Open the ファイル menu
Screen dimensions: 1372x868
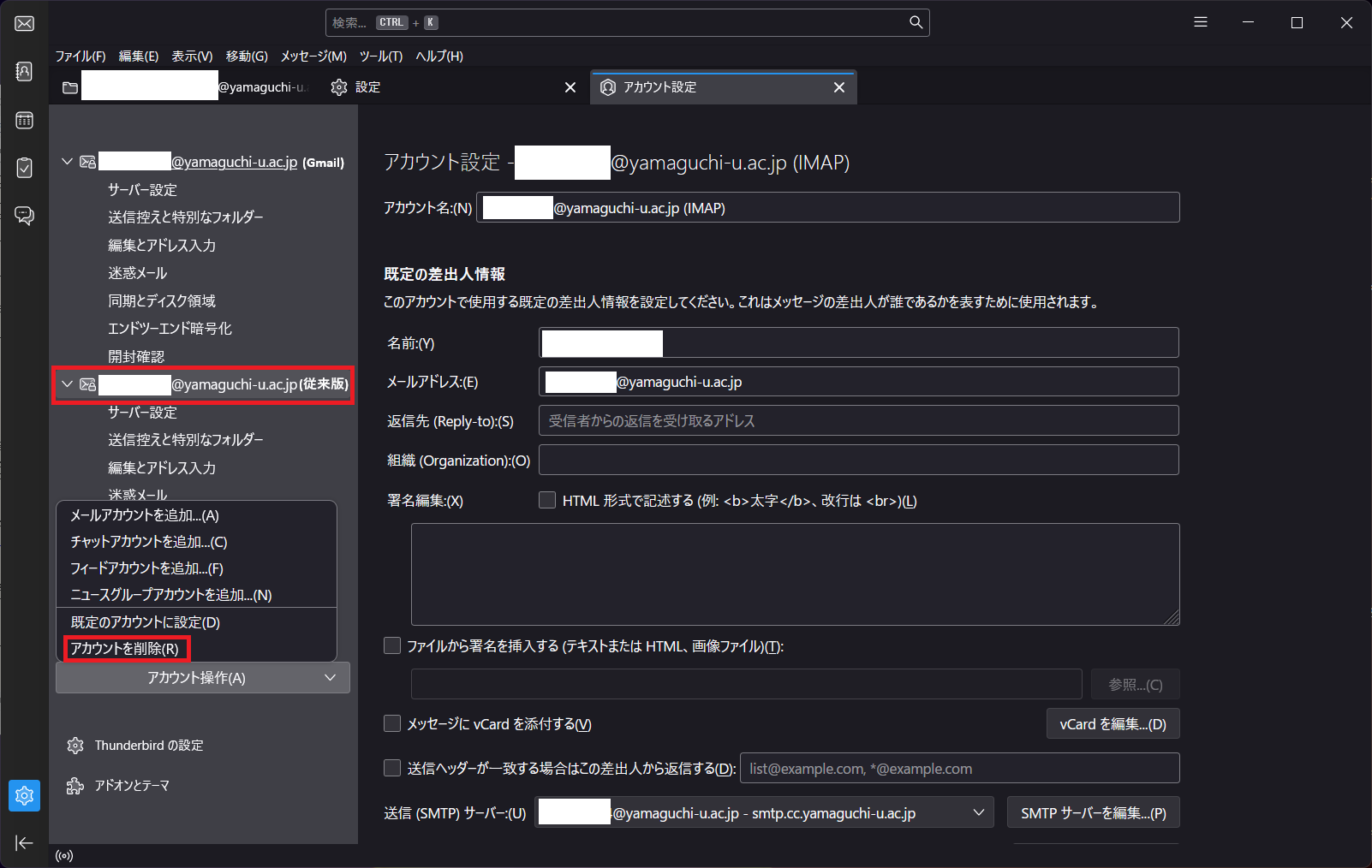click(x=81, y=56)
